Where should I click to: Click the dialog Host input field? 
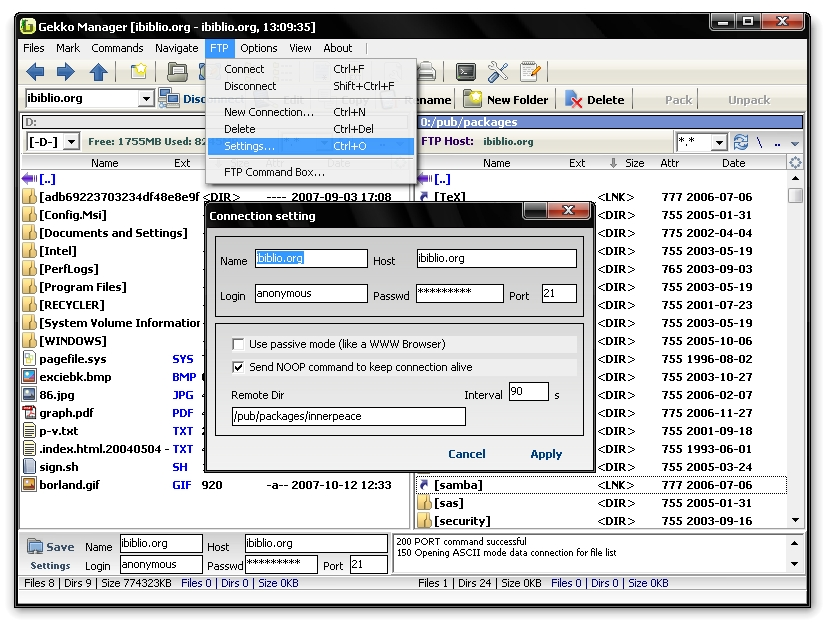pyautogui.click(x=496, y=258)
